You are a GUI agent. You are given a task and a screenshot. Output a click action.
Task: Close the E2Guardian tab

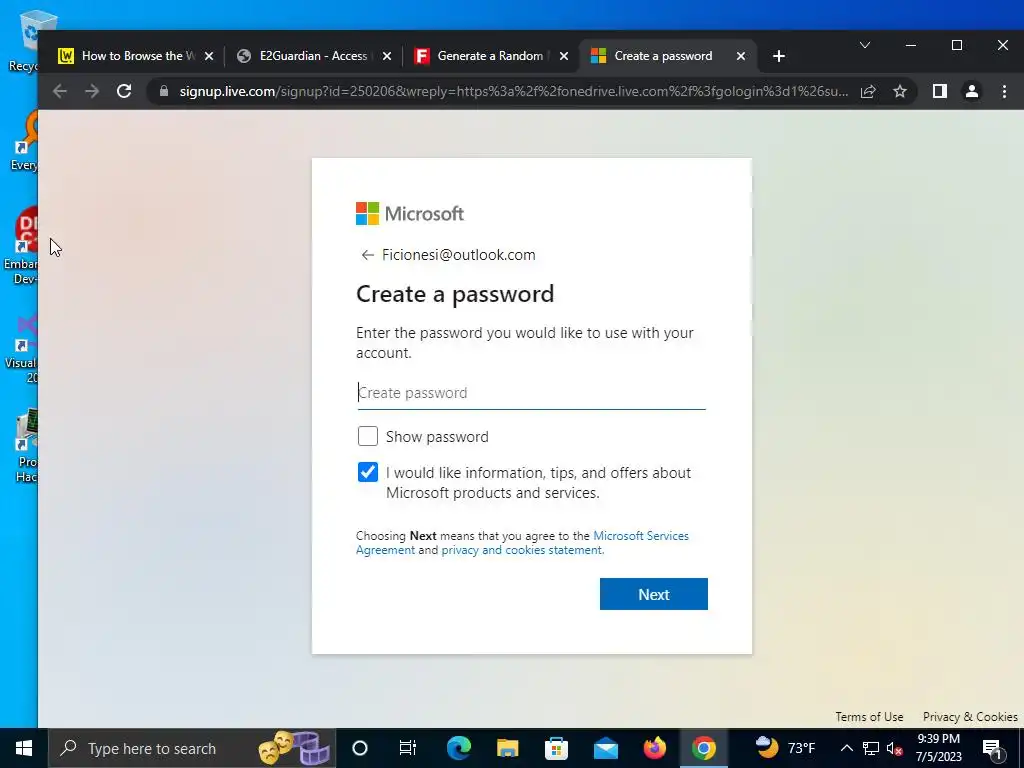(x=387, y=56)
